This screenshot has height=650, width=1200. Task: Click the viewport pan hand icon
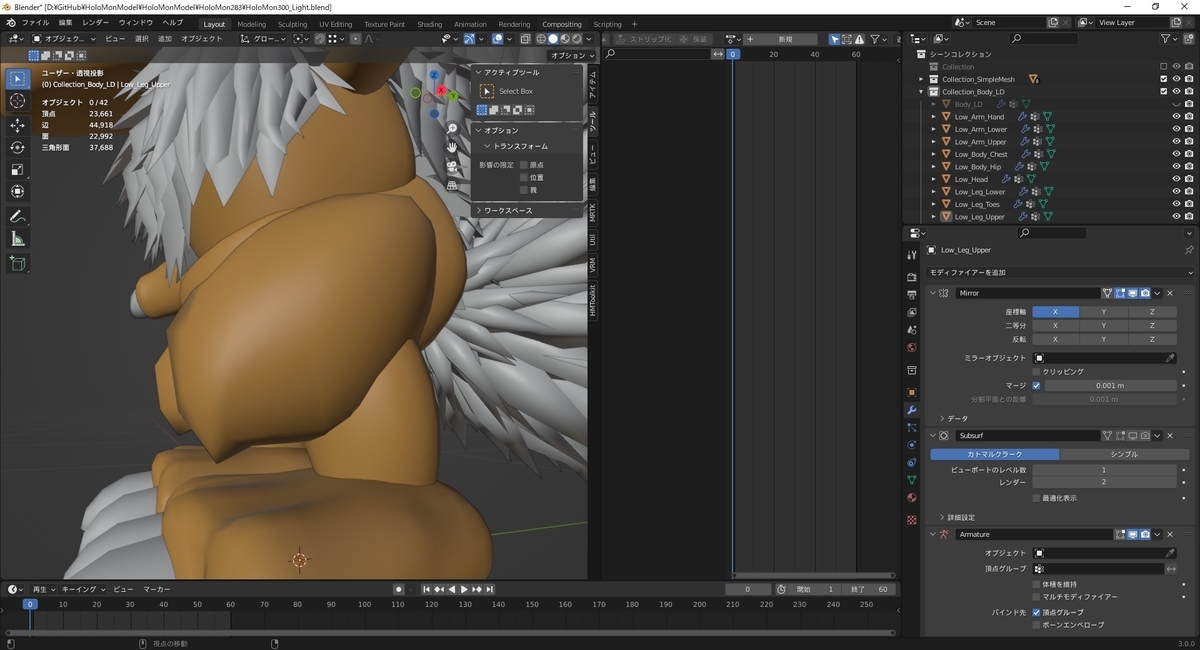pos(453,147)
